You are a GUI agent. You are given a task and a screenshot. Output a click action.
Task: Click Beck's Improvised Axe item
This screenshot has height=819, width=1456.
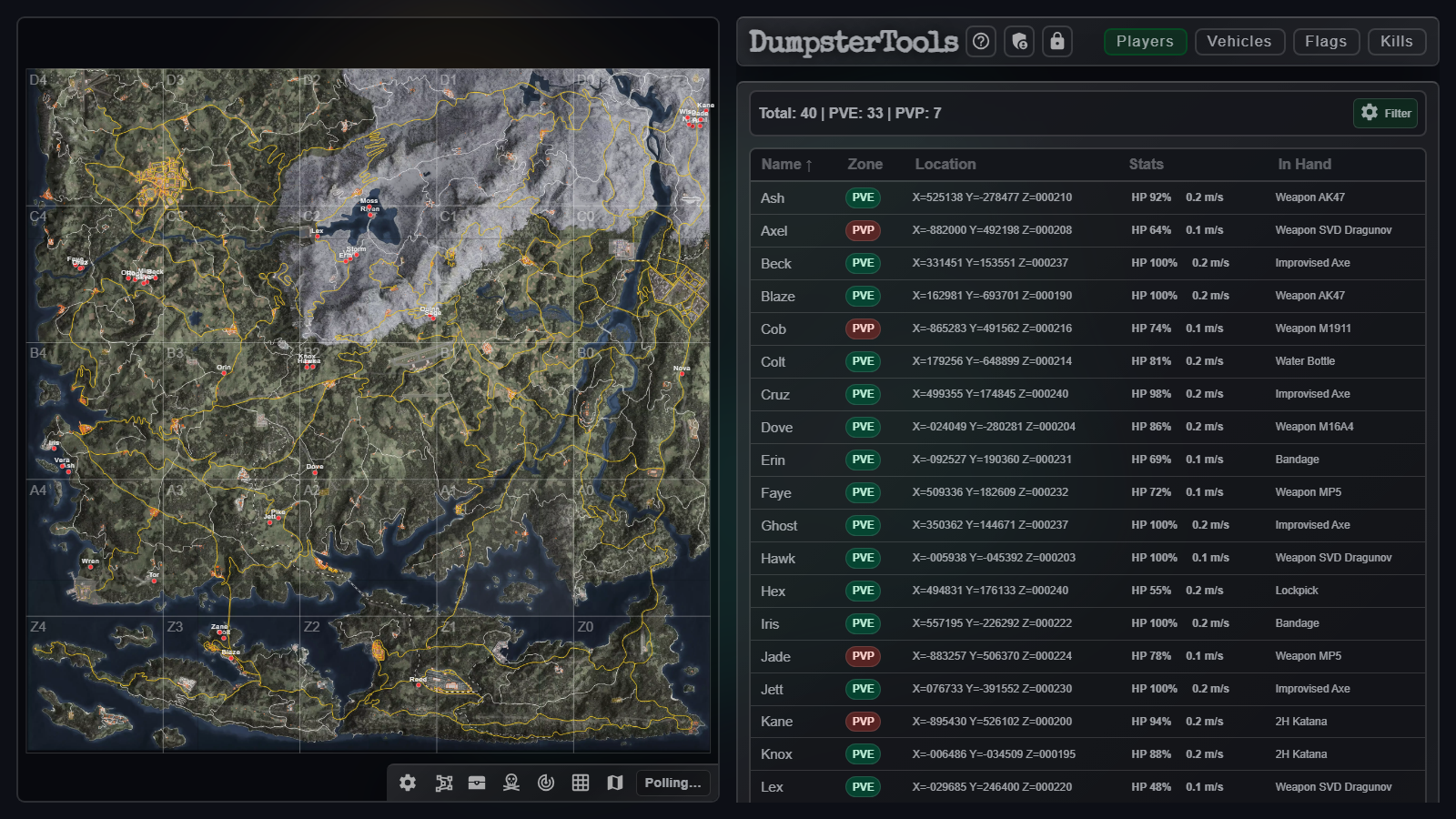(x=1312, y=263)
